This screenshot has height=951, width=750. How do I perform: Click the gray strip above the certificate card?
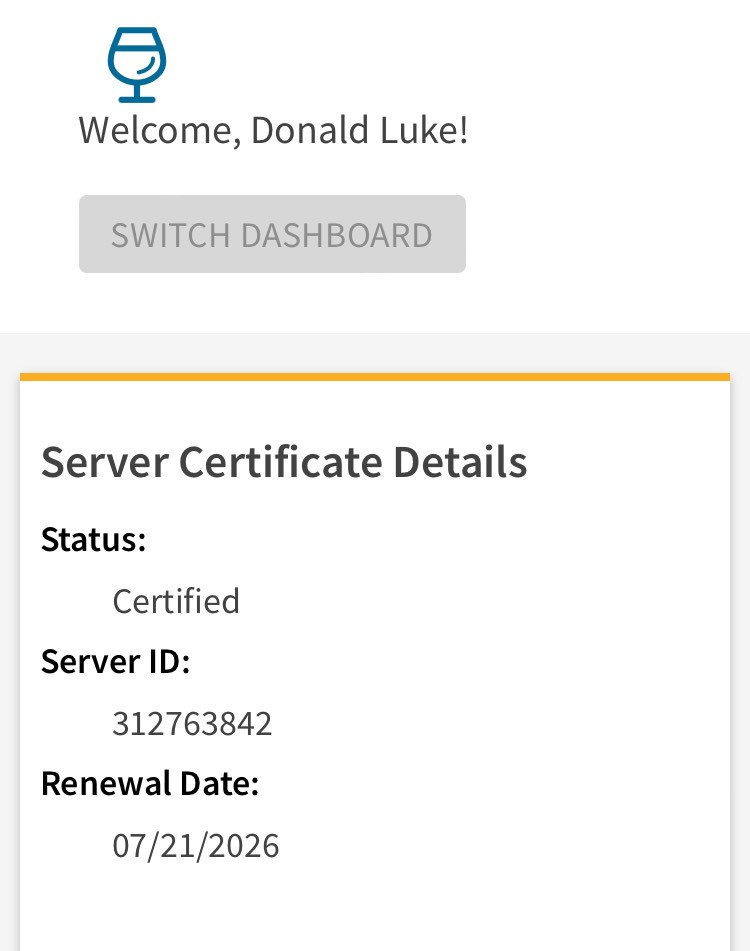(375, 352)
